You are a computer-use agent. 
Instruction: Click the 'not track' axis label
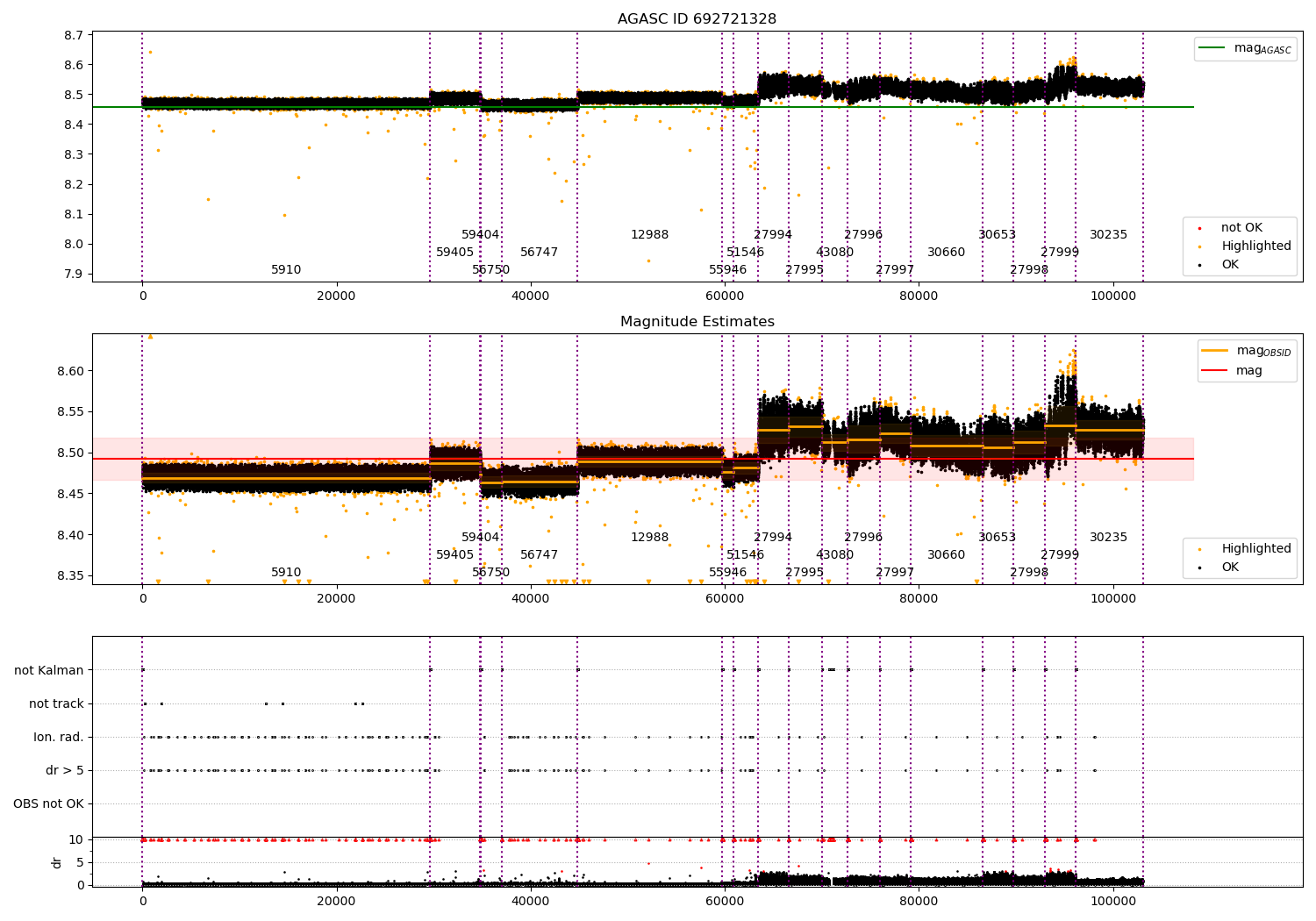(56, 703)
